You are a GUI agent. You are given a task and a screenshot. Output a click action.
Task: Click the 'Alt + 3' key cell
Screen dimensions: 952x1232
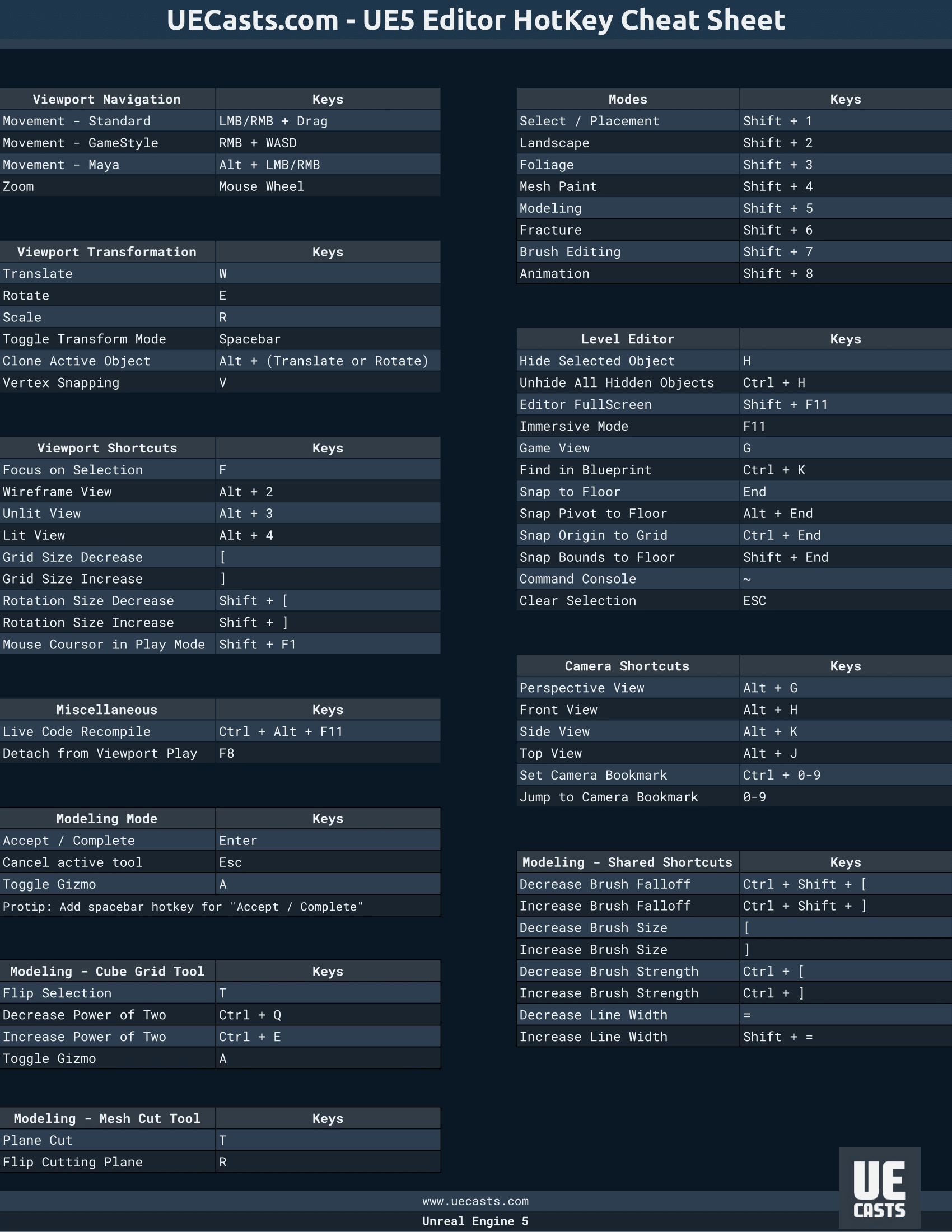328,514
